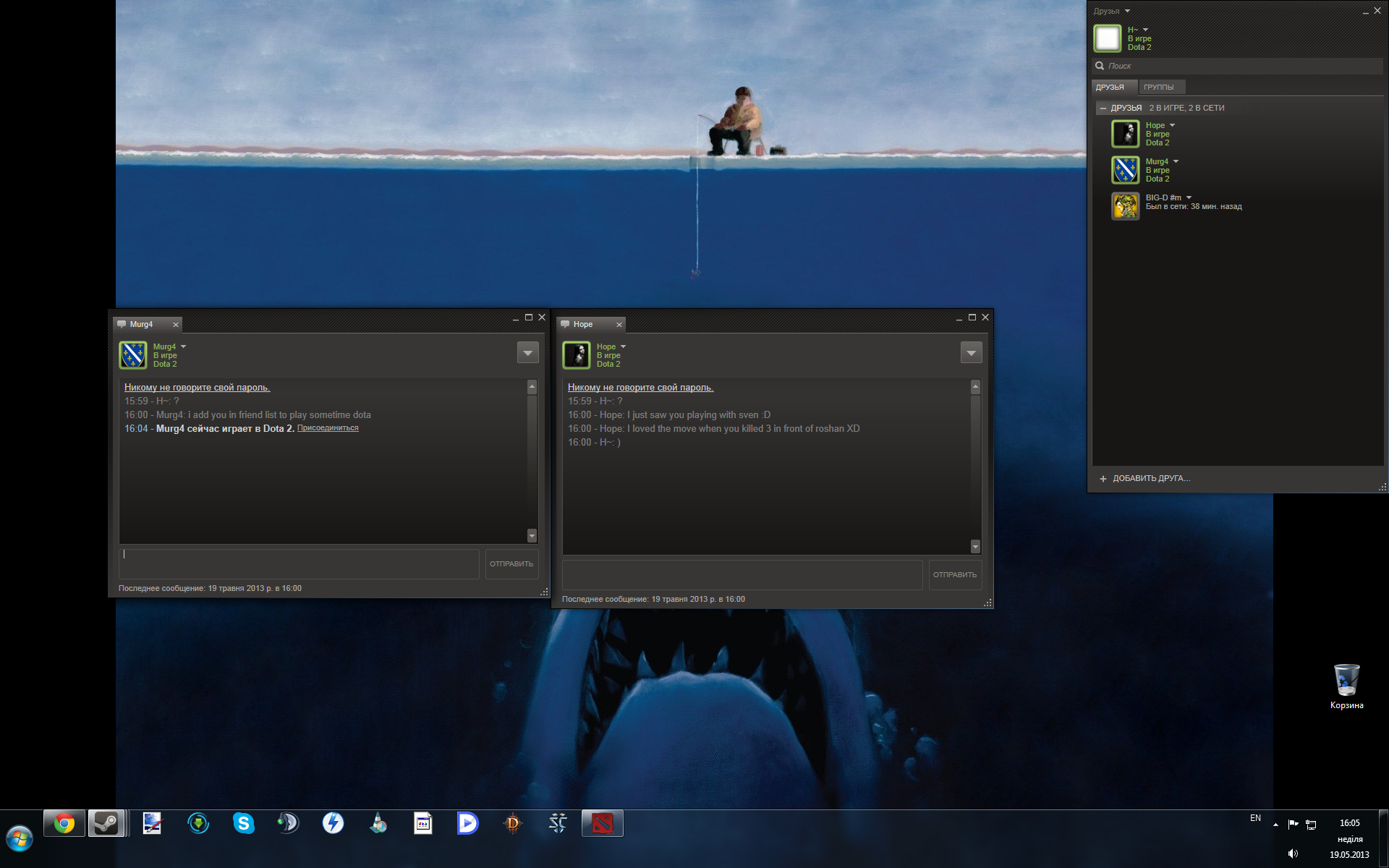Click the network icon in the system tray
The image size is (1389, 868).
(x=1310, y=824)
